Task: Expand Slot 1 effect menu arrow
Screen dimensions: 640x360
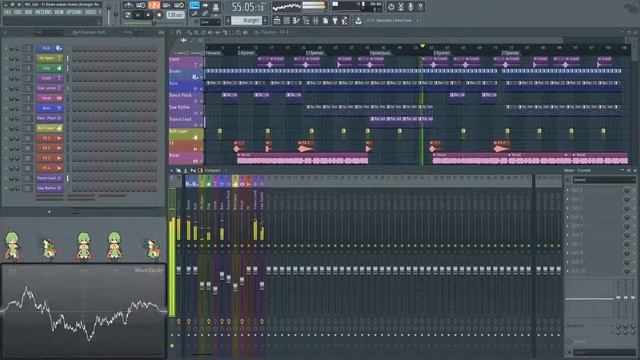Action: pos(567,191)
